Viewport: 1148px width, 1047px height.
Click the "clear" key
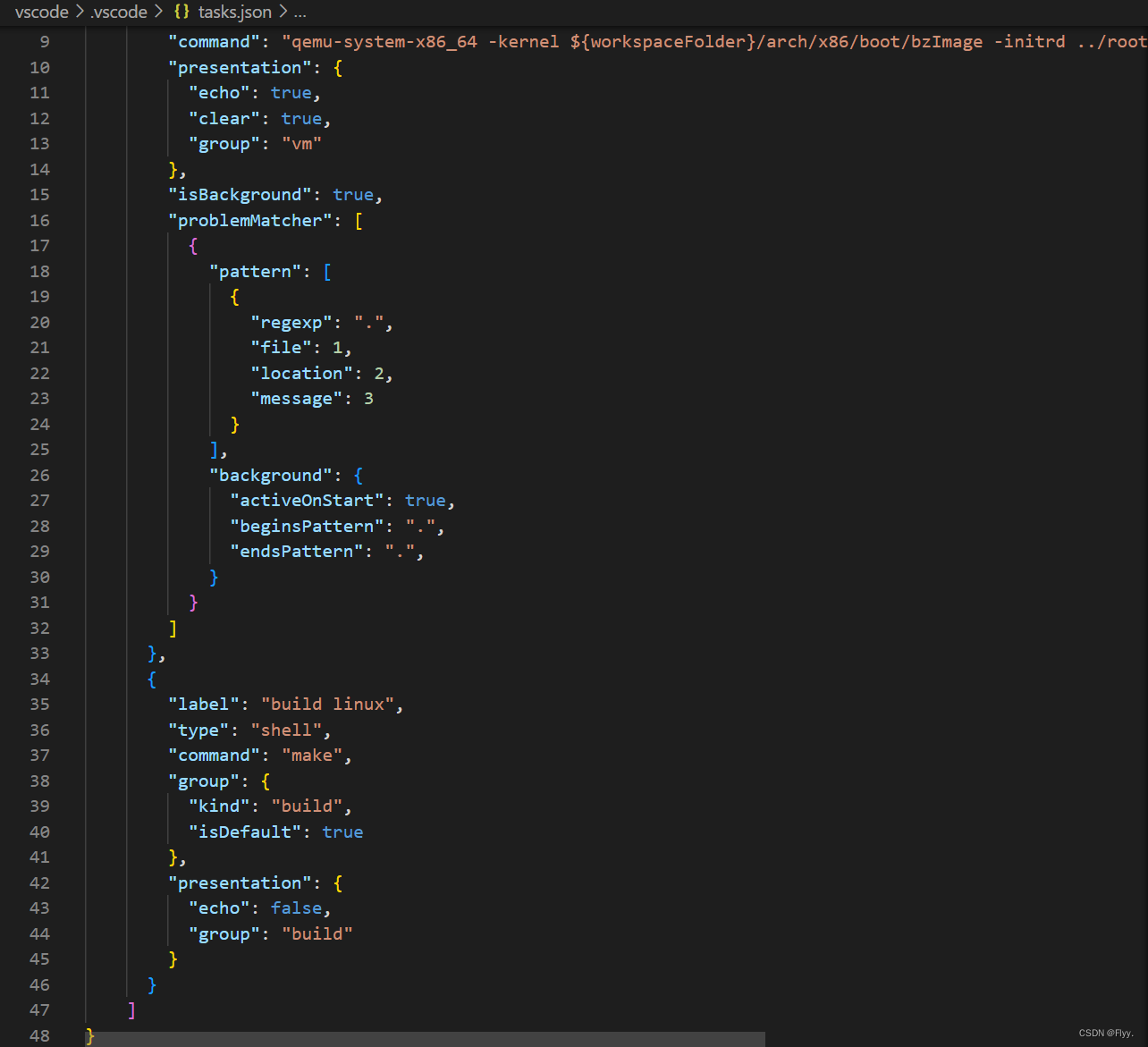pyautogui.click(x=224, y=119)
